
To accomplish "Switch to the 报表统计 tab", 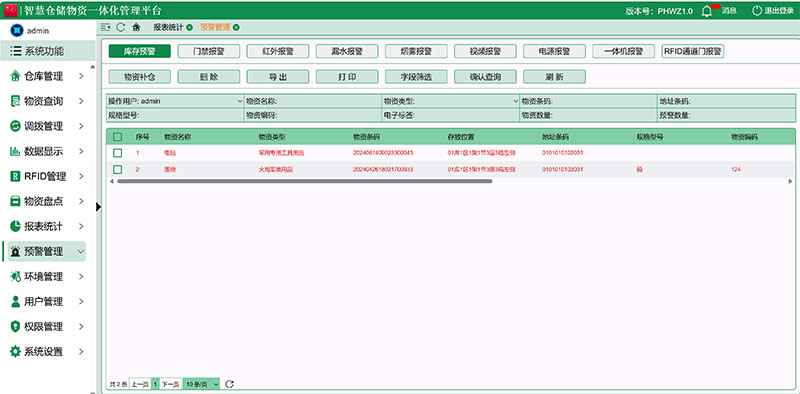I will [x=168, y=27].
